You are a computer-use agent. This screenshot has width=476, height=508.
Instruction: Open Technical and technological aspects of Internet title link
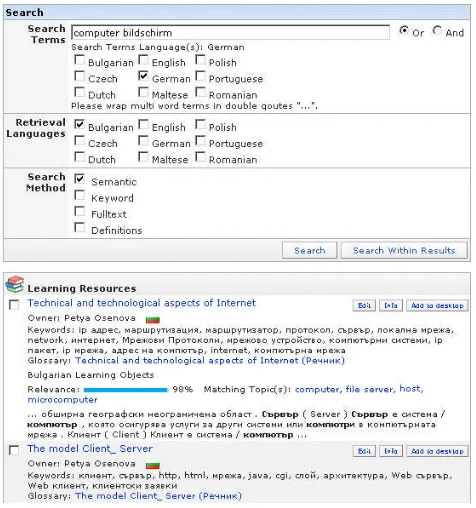pos(142,303)
